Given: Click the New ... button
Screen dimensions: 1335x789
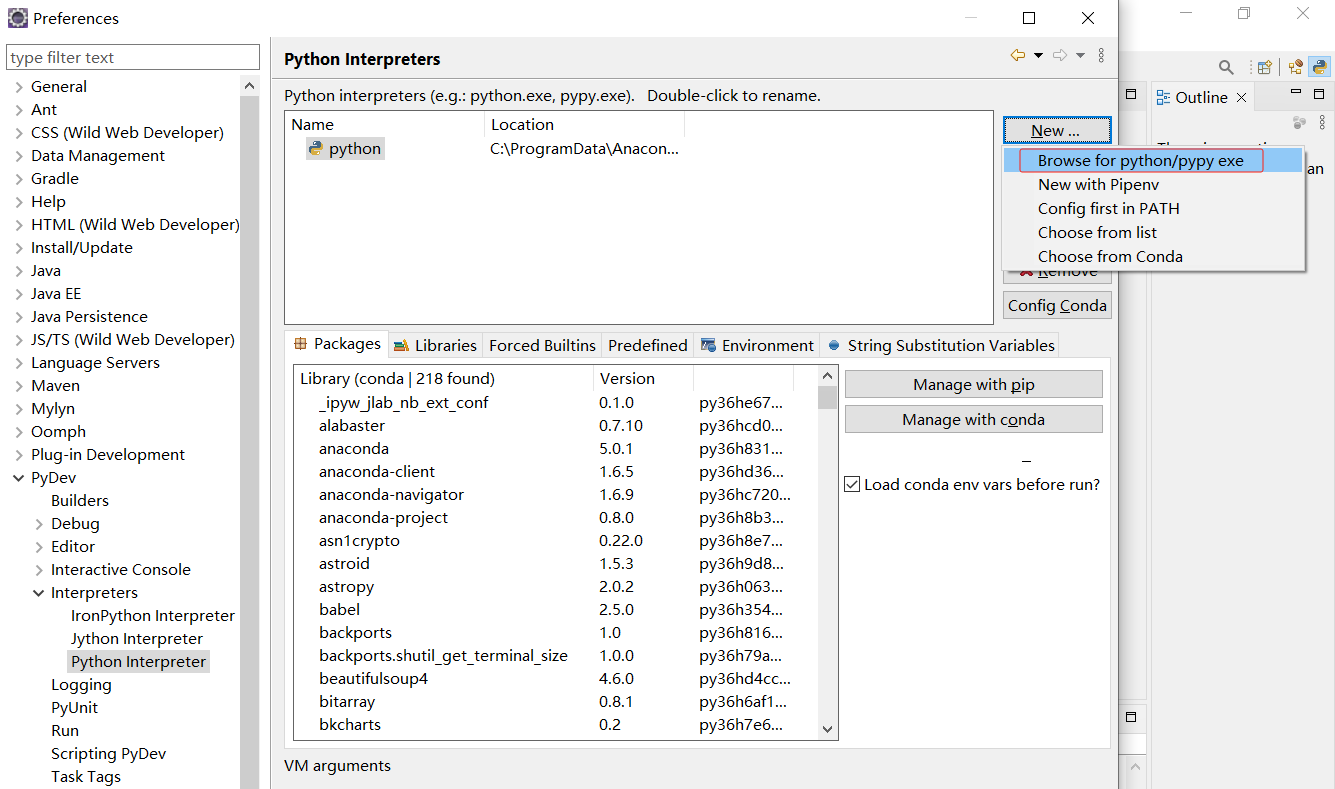Looking at the screenshot, I should click(1057, 130).
